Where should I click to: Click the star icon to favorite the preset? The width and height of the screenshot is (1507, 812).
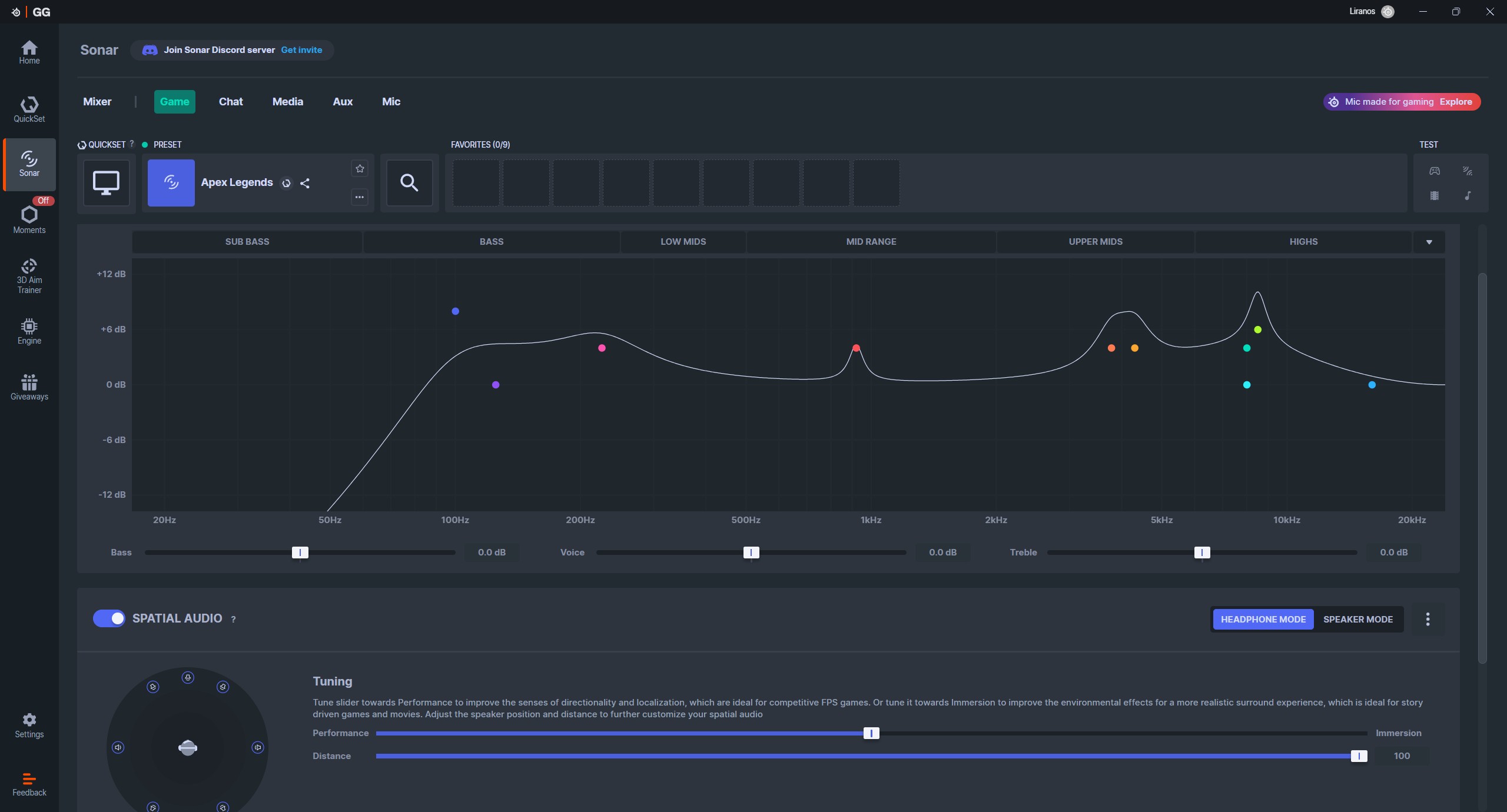coord(360,169)
